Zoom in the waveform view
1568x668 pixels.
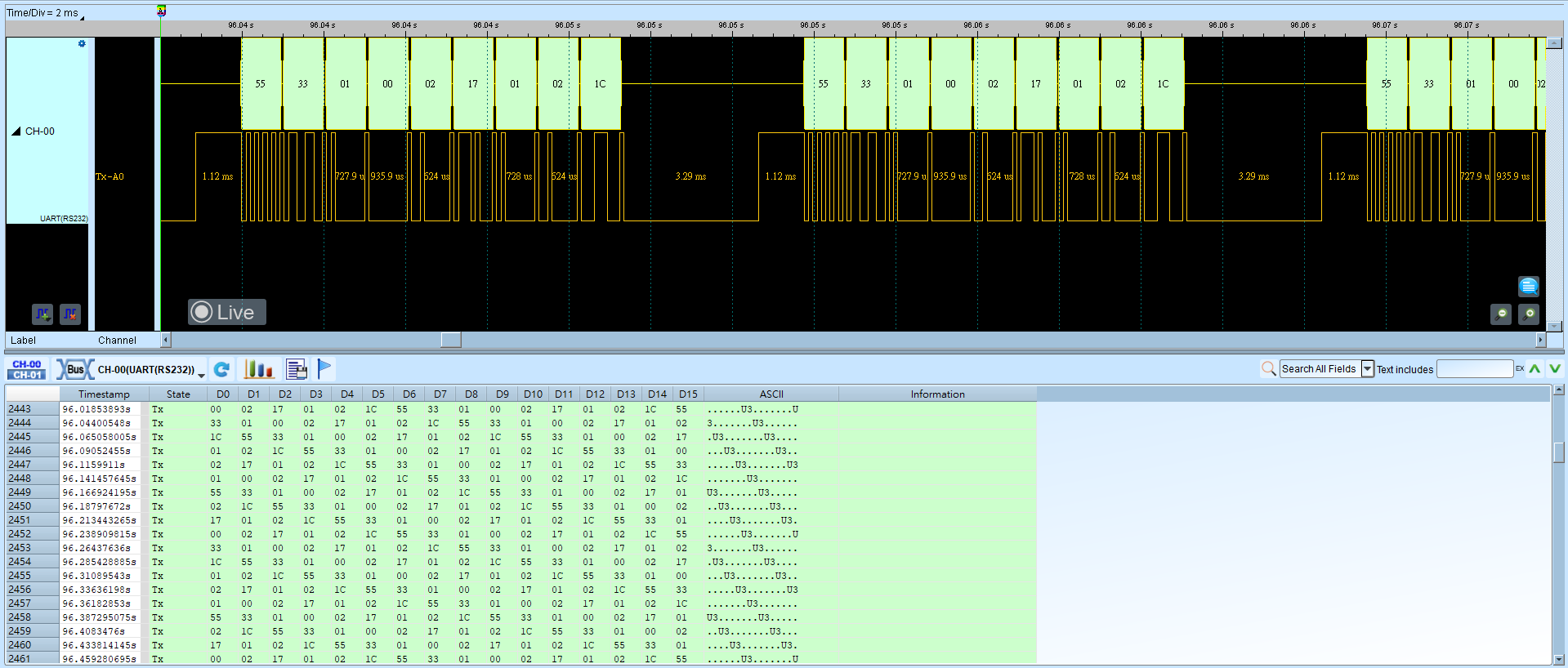coord(1529,314)
